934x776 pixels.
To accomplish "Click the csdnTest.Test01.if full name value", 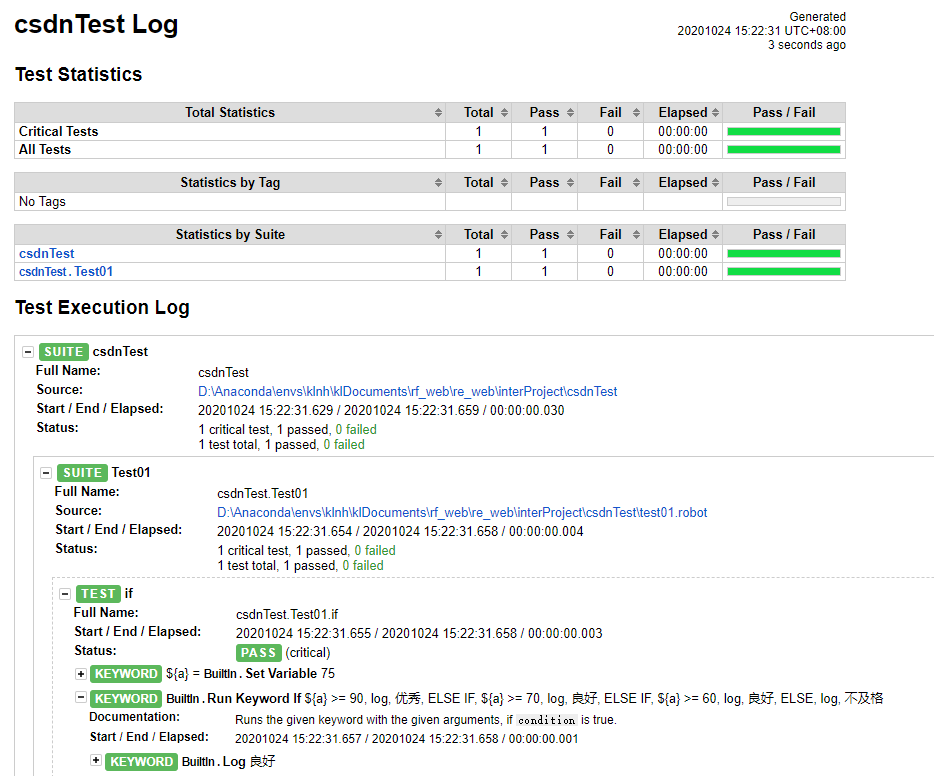I will [287, 615].
